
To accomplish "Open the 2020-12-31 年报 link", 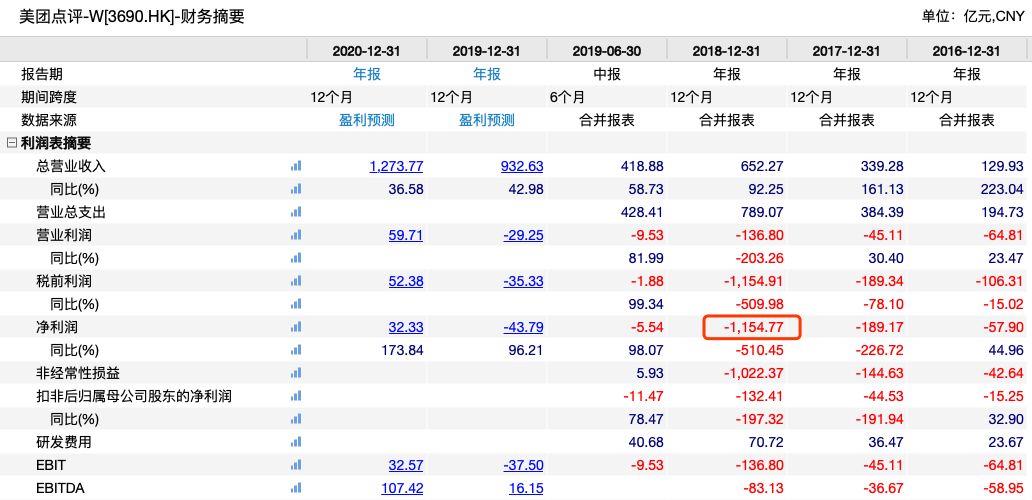I will click(x=366, y=74).
